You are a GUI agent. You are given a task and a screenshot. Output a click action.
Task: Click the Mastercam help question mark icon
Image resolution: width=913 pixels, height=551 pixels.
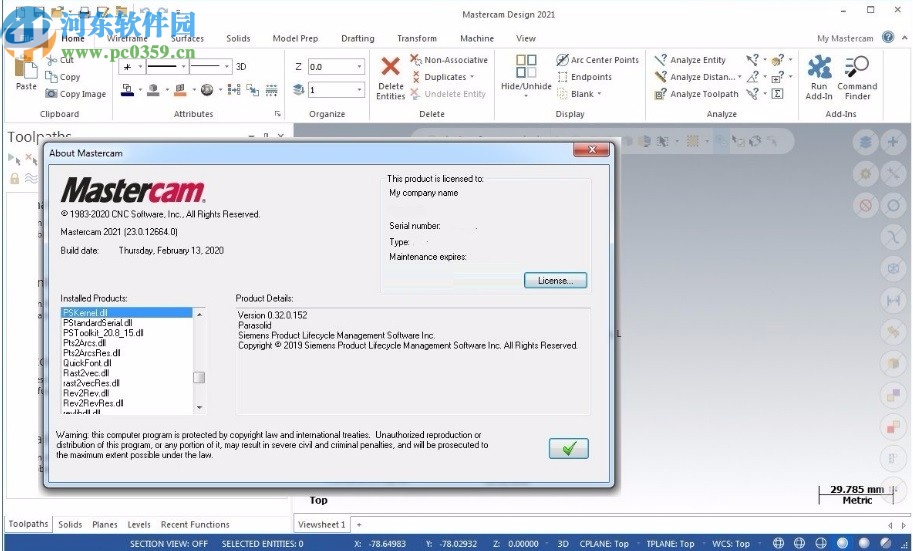[888, 37]
